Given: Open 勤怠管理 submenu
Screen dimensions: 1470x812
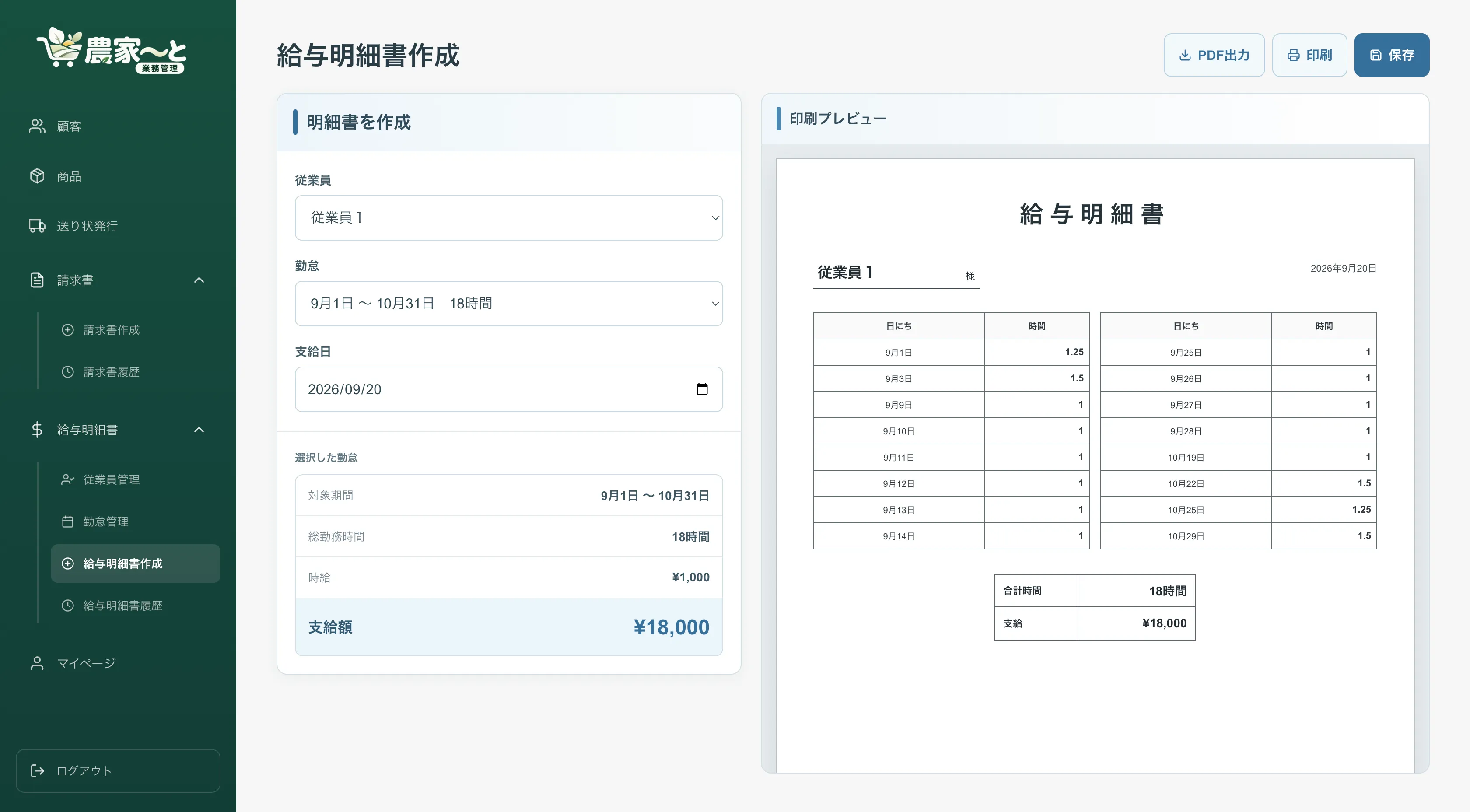Looking at the screenshot, I should [135, 521].
